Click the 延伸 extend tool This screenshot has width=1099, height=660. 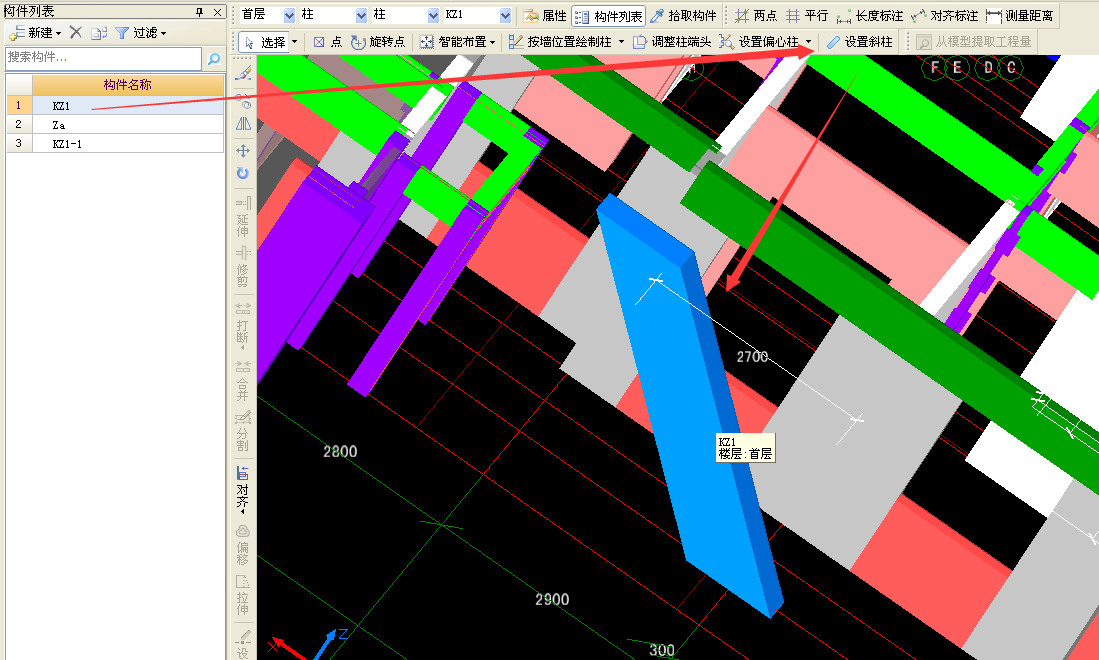pos(243,217)
